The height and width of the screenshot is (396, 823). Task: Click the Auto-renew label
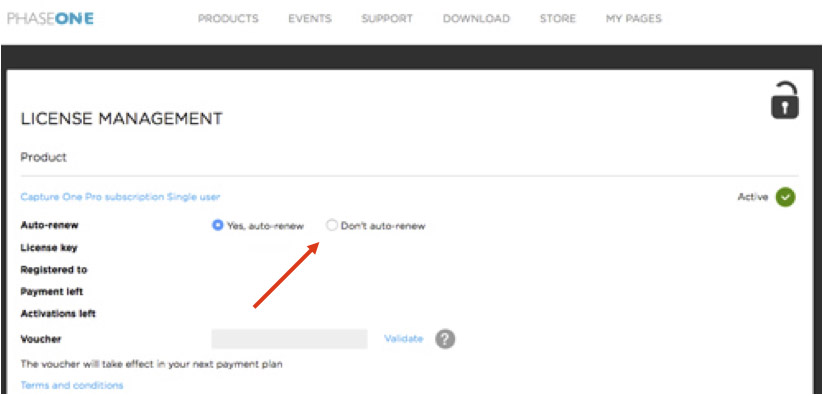coord(49,225)
